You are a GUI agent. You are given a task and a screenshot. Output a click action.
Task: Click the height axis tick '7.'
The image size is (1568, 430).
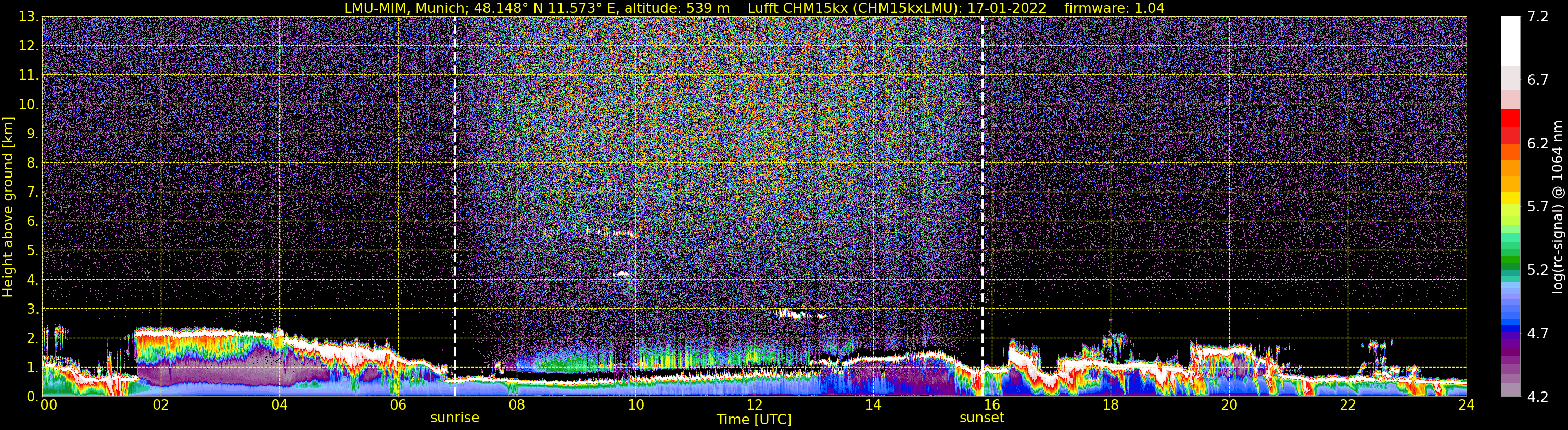tap(32, 192)
